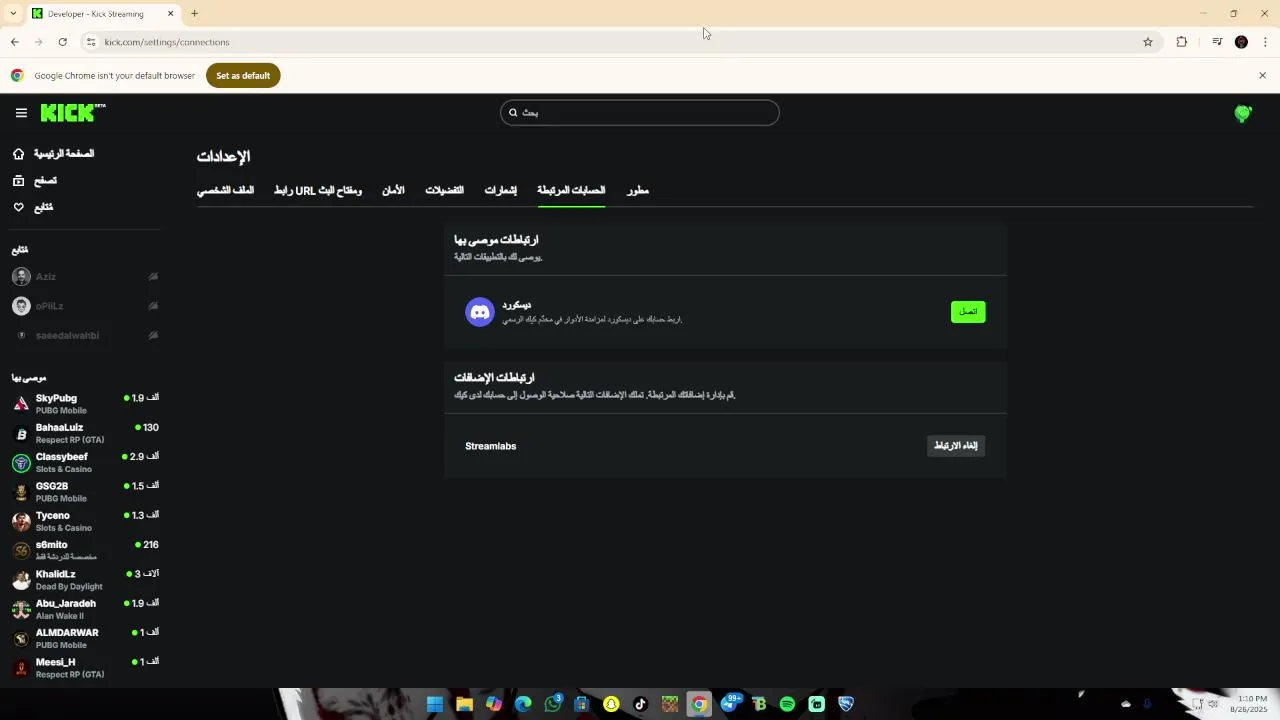Open followed channel Aziz
The width and height of the screenshot is (1280, 720).
[x=46, y=277]
